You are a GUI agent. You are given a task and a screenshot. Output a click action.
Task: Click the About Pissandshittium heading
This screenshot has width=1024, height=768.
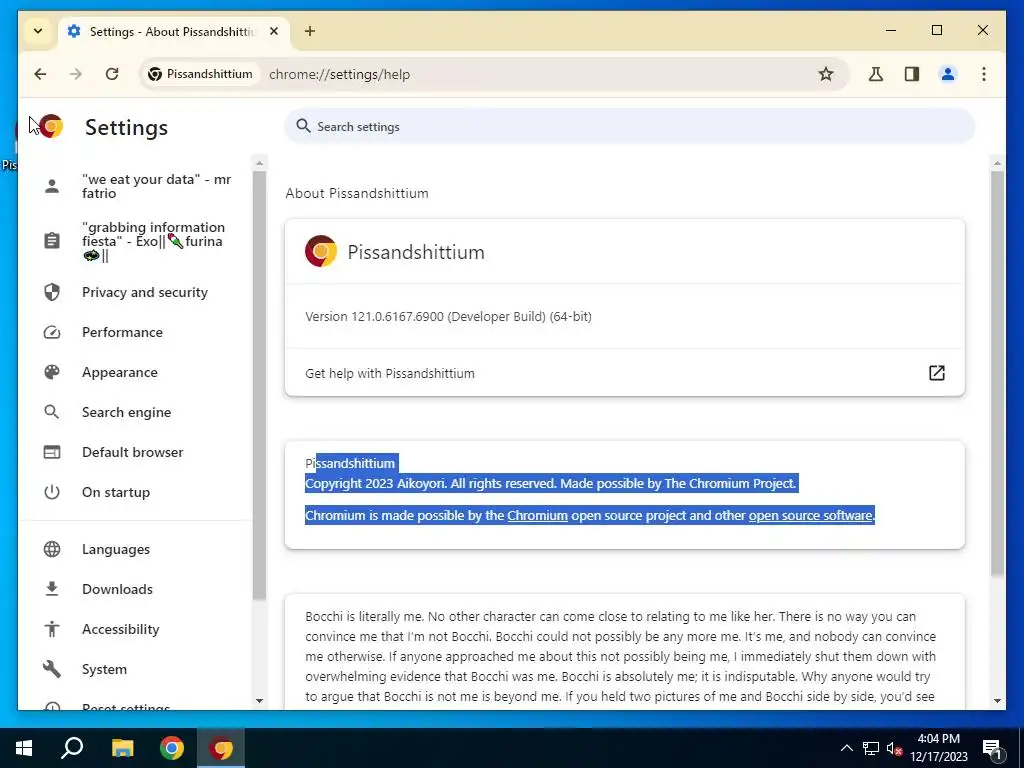pyautogui.click(x=357, y=193)
